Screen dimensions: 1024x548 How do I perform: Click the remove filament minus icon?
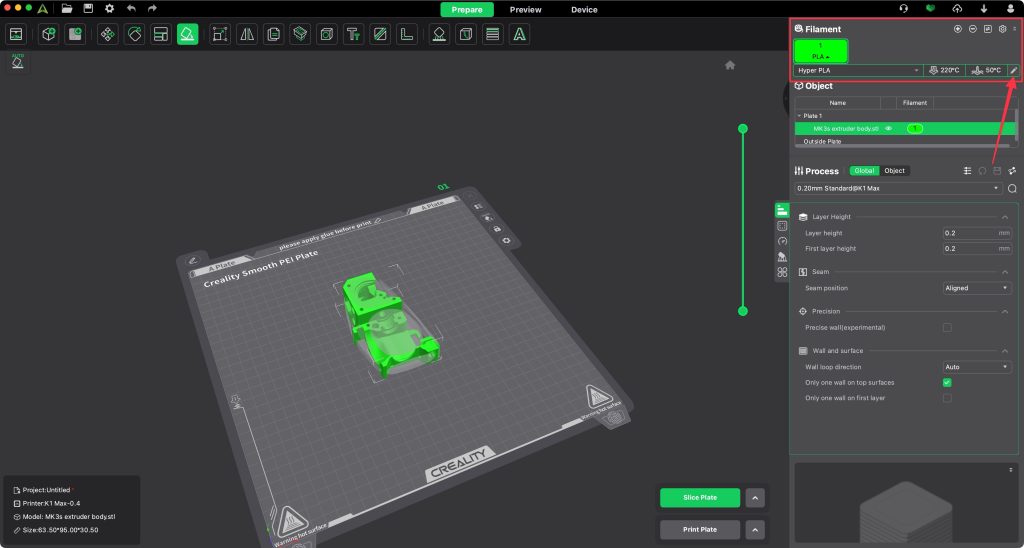coord(972,29)
